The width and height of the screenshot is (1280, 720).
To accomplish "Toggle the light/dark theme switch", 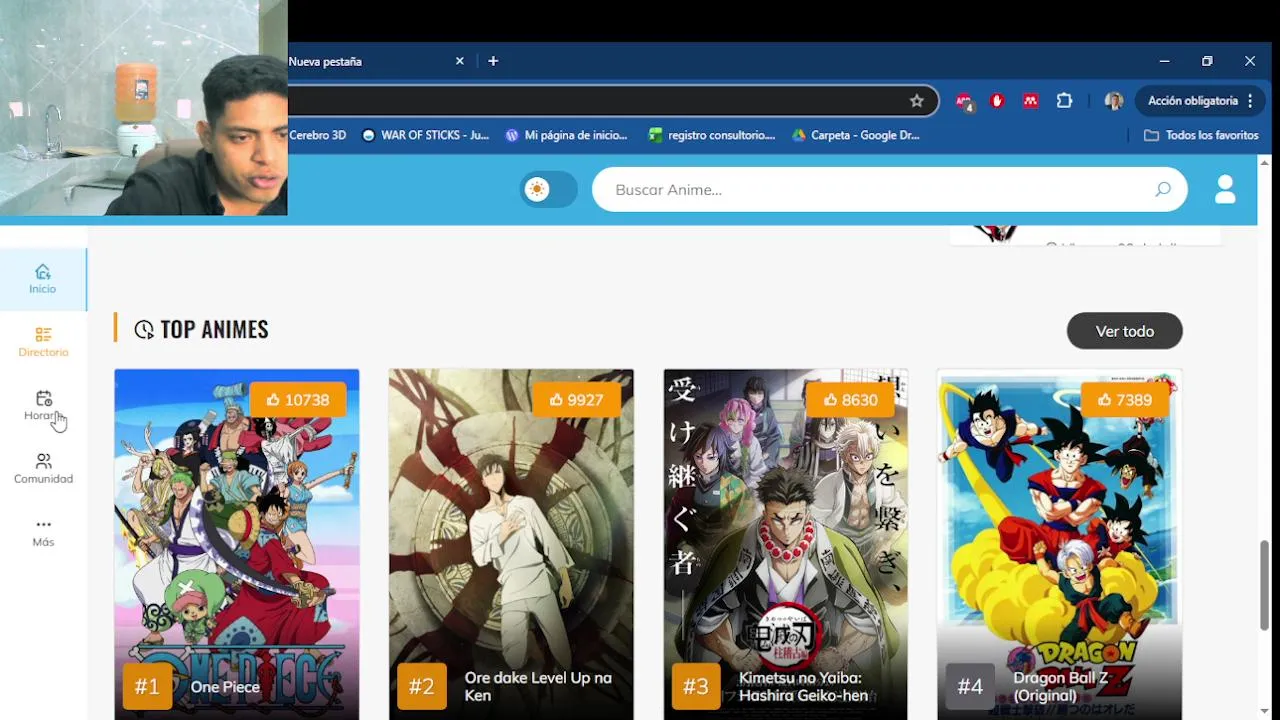I will [548, 189].
